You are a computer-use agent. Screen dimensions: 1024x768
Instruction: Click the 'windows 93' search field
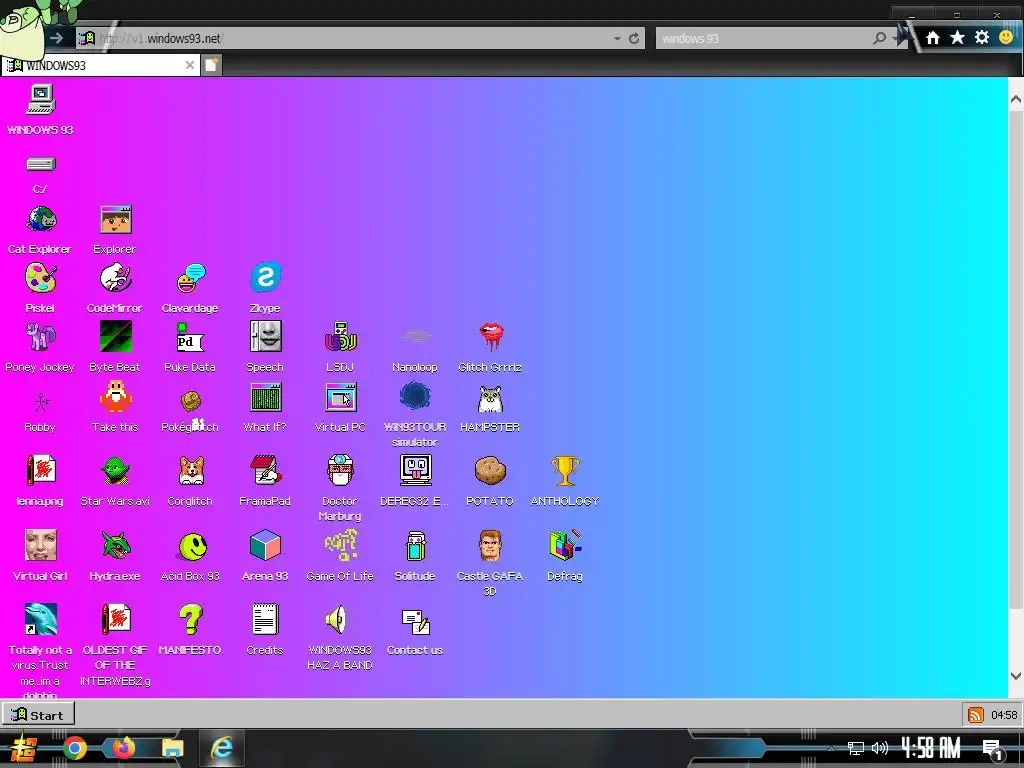point(764,39)
